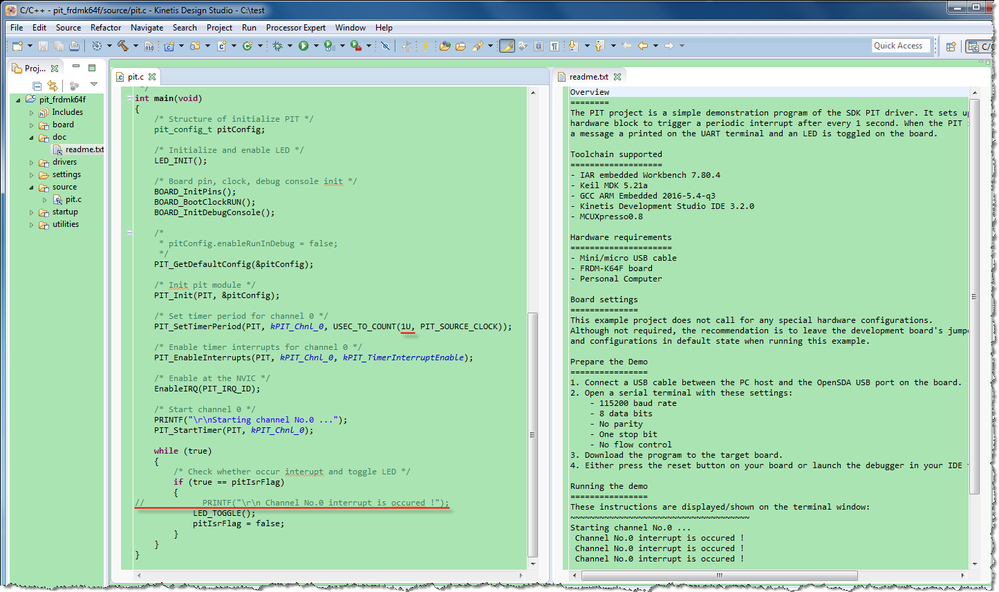Screen dimensions: 999x592
Task: Launch Debug with the bug icon
Action: point(277,46)
